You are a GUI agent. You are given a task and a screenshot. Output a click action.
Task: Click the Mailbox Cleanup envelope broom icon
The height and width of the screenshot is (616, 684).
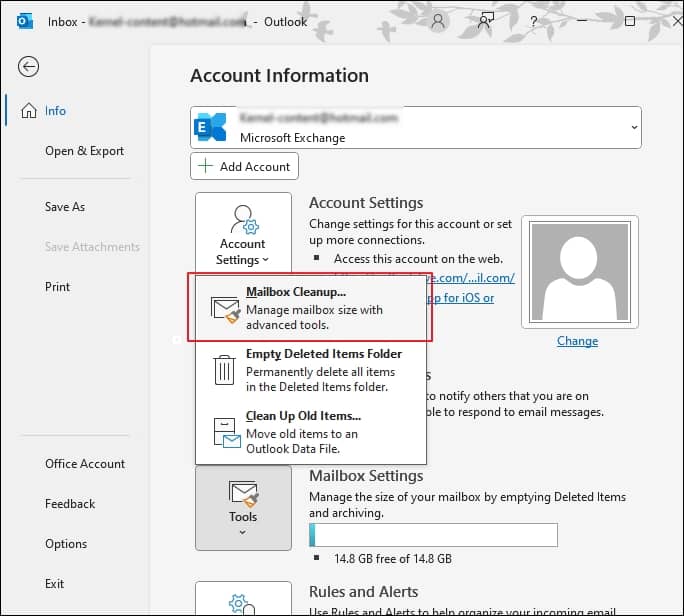point(226,309)
